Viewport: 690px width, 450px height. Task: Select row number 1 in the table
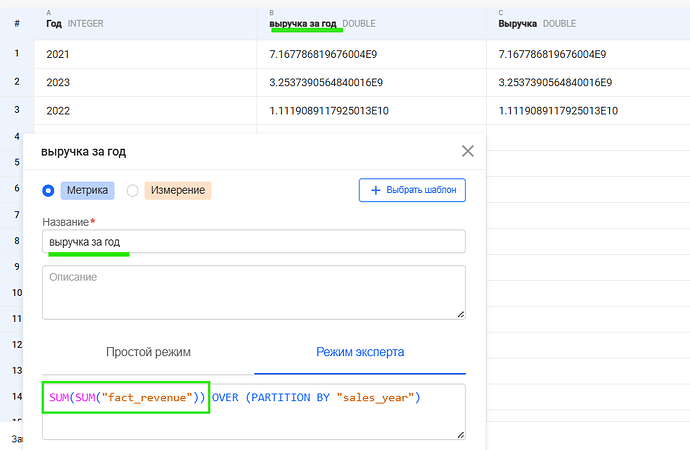tap(17, 54)
